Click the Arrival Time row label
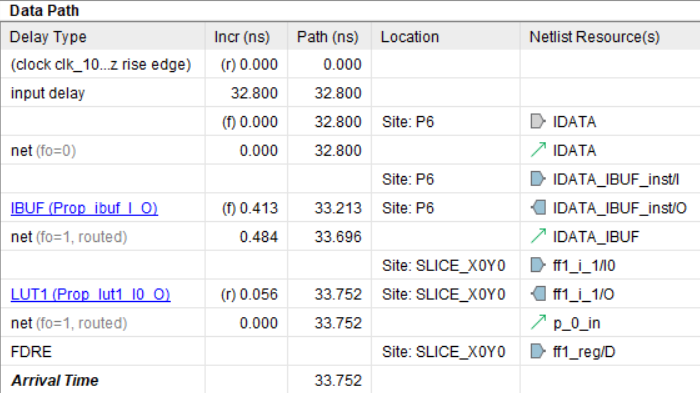The image size is (700, 393). (x=55, y=380)
